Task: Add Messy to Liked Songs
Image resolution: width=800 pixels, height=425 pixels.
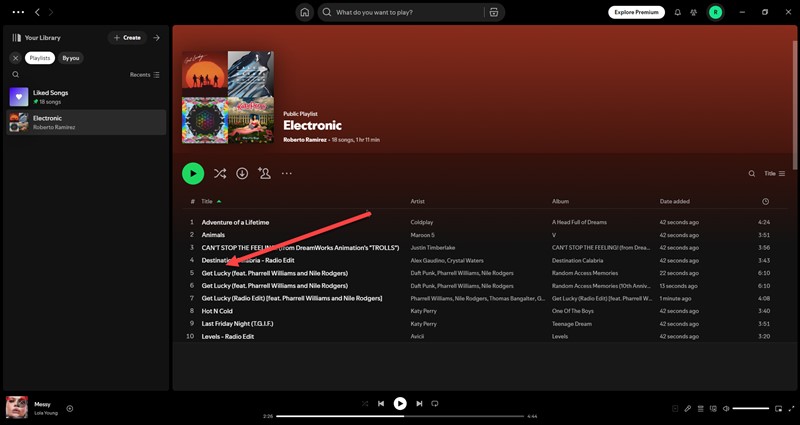Action: pyautogui.click(x=70, y=409)
